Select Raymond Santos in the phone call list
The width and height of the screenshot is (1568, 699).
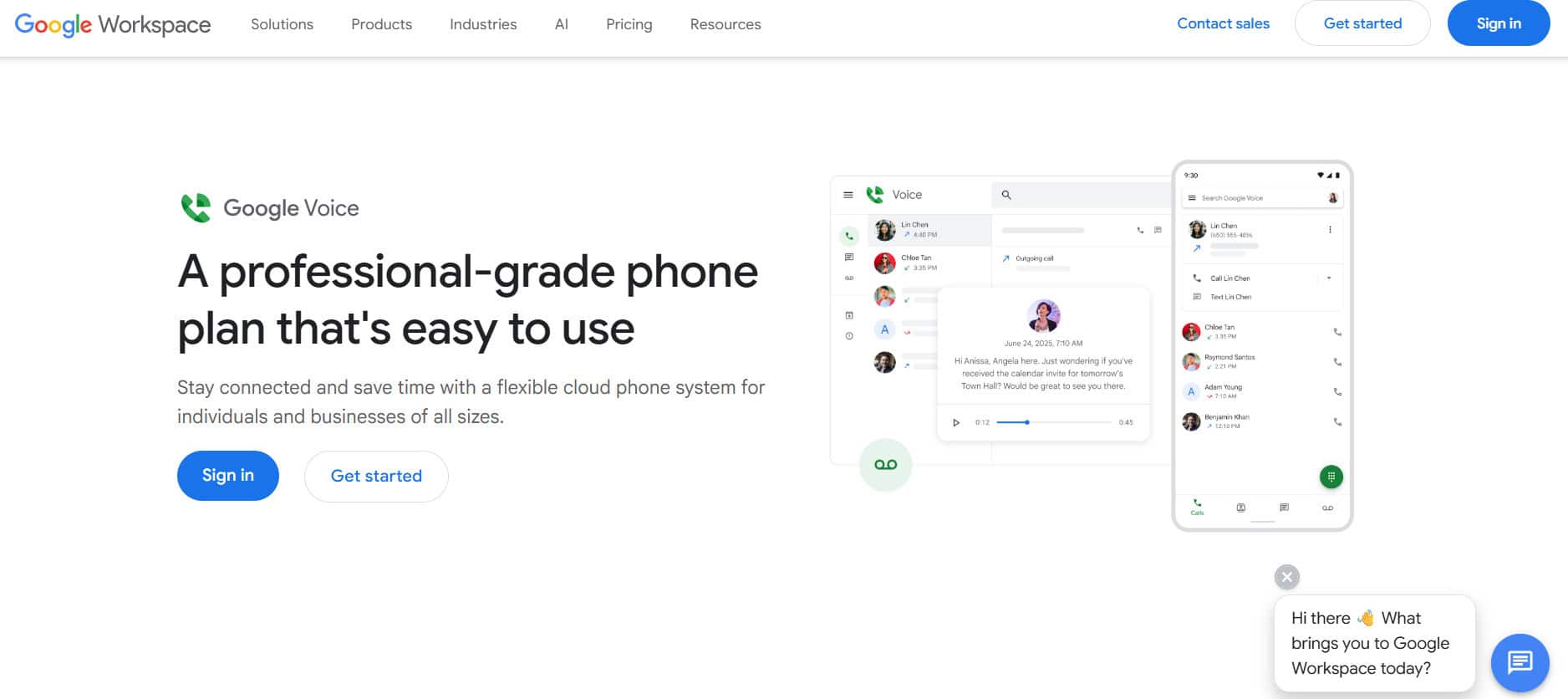[1262, 362]
